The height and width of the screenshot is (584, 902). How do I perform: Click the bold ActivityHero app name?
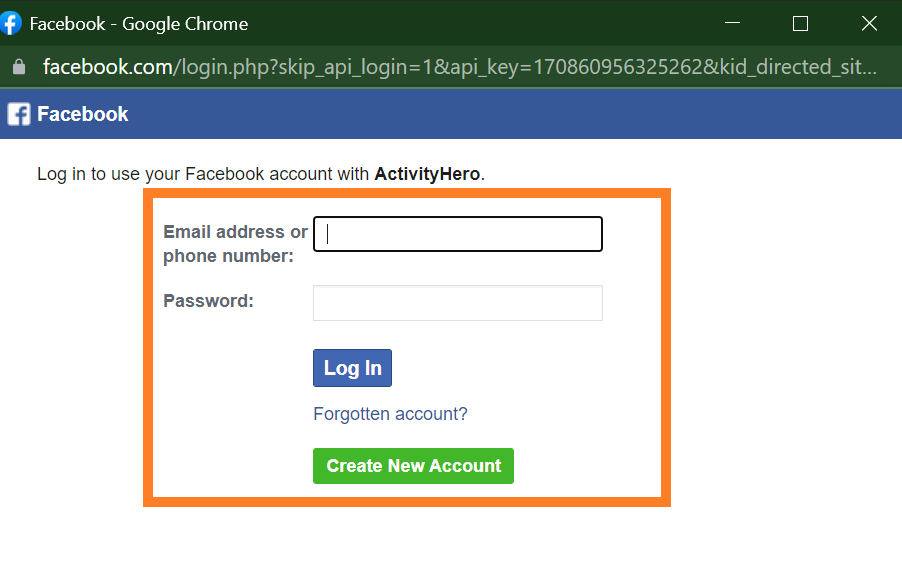[x=427, y=174]
